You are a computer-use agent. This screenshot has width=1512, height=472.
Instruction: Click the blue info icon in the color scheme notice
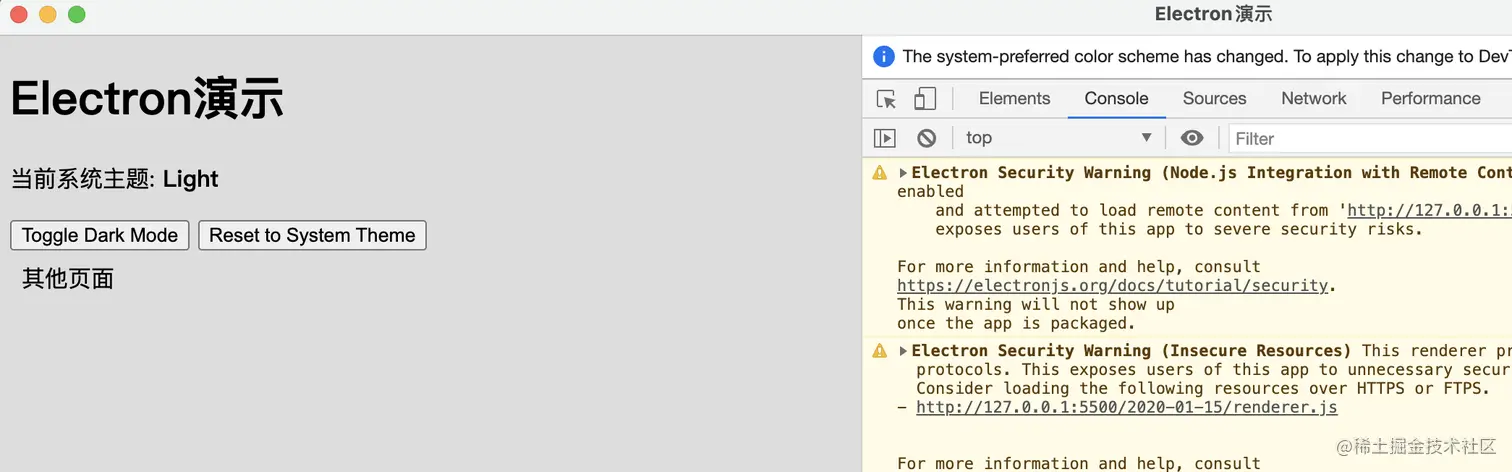tap(884, 56)
